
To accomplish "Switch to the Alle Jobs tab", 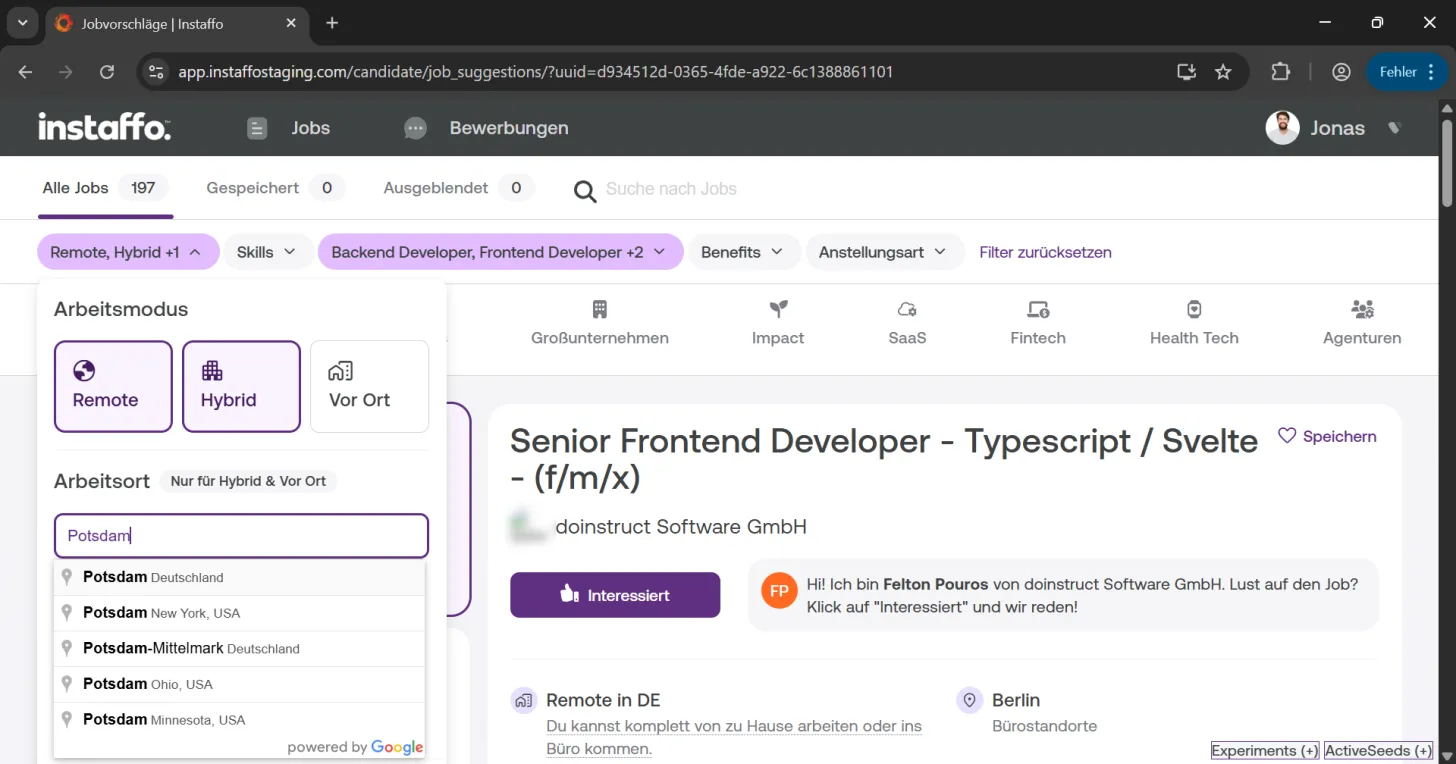I will [105, 188].
